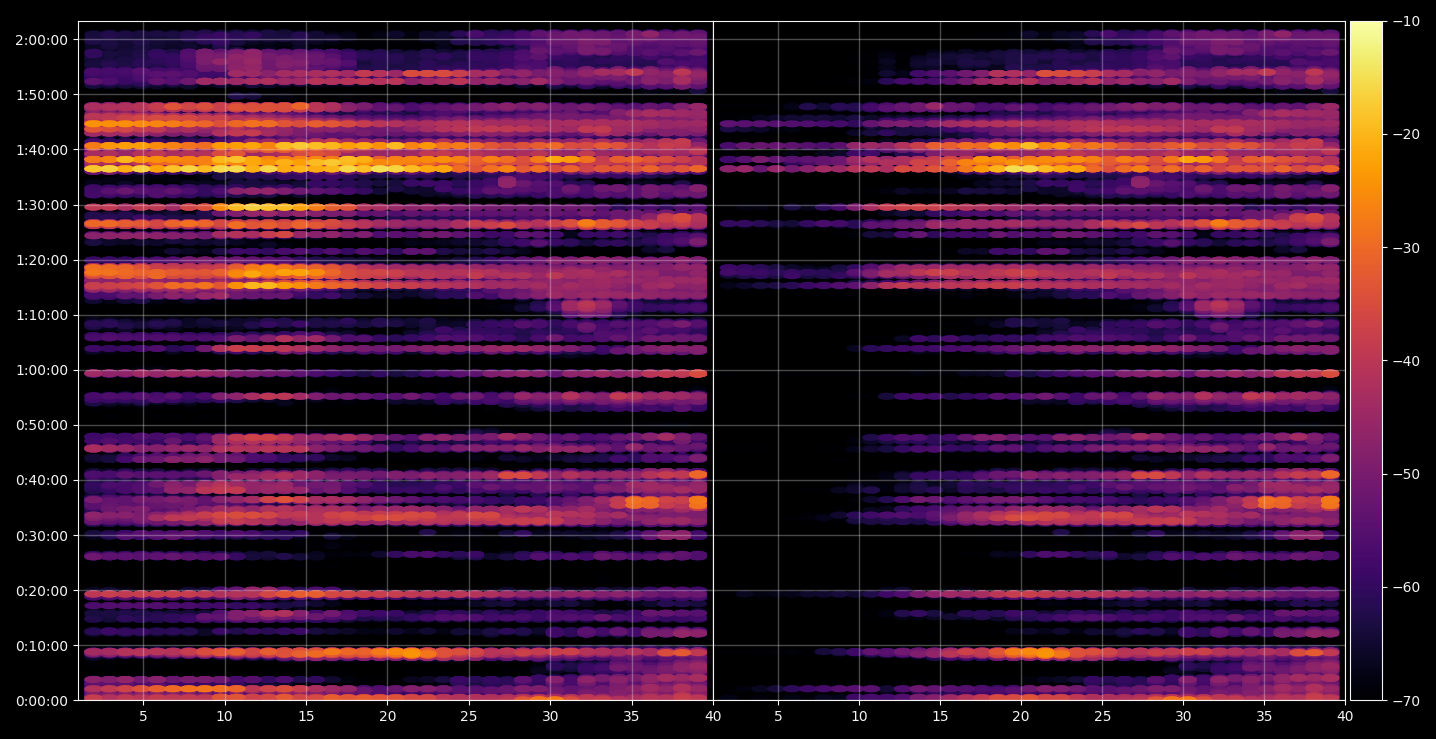The image size is (1436, 739).
Task: Select x-axis label 15 under left spectrogram
Action: point(306,716)
